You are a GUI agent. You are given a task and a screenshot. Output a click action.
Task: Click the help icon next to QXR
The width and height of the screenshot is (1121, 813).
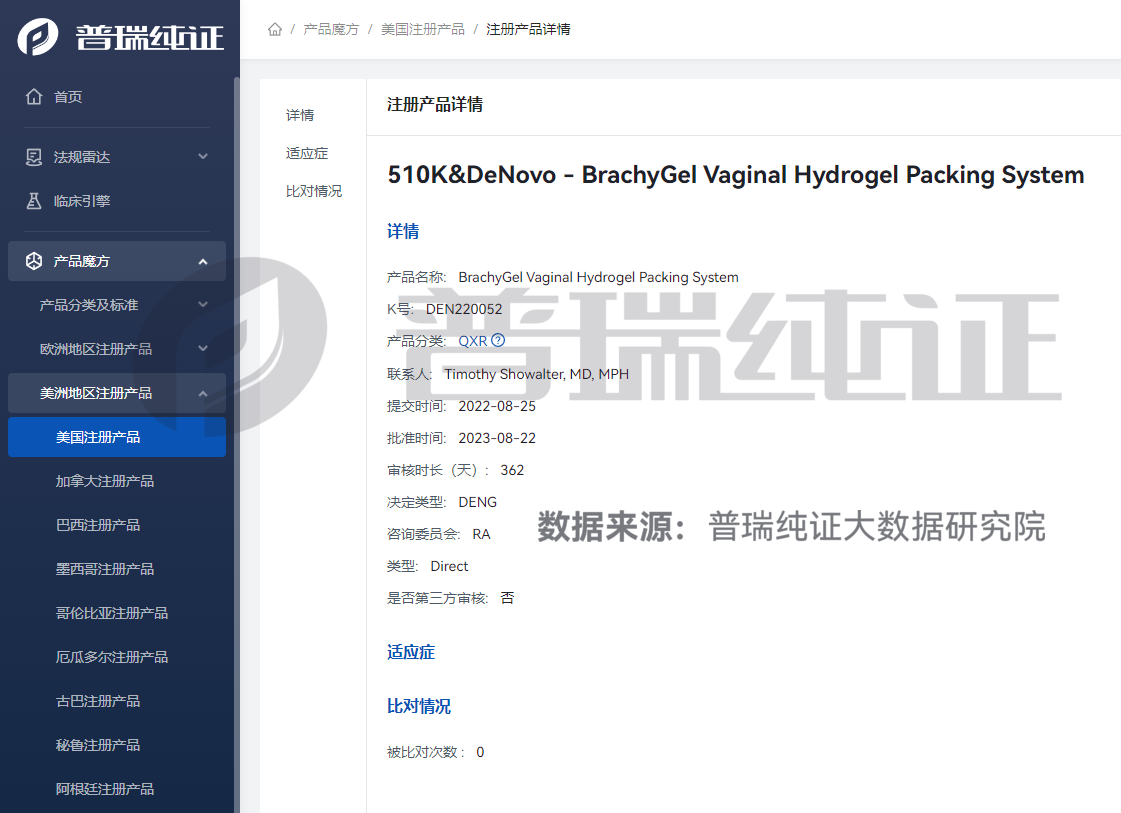(x=498, y=340)
